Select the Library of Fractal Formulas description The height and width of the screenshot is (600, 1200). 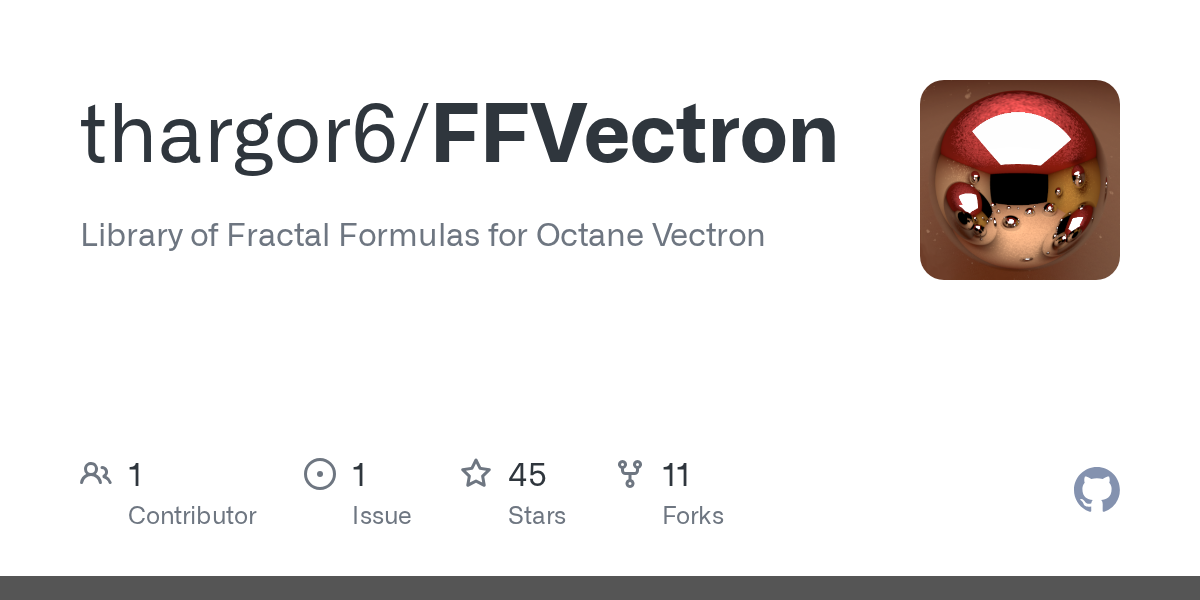point(423,235)
